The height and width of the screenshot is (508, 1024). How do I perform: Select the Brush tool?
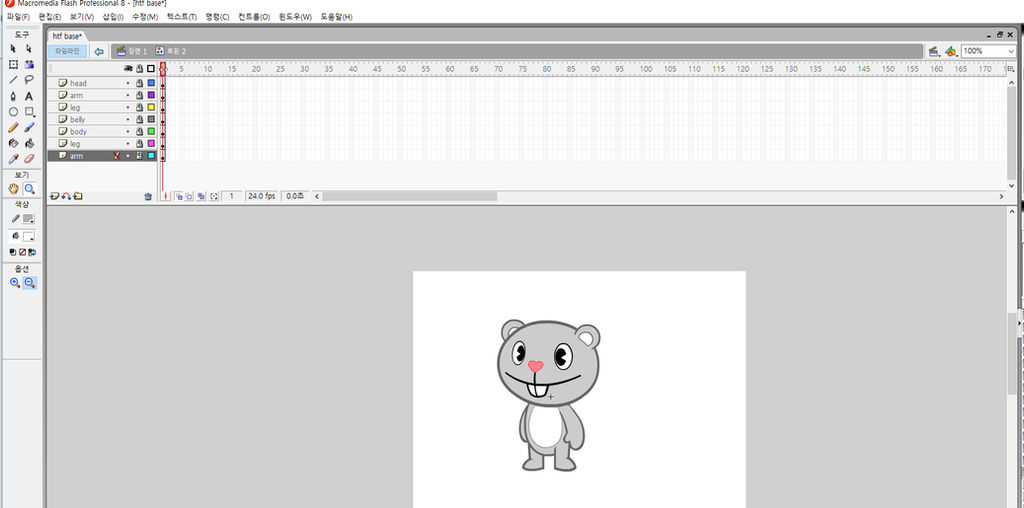tap(29, 127)
